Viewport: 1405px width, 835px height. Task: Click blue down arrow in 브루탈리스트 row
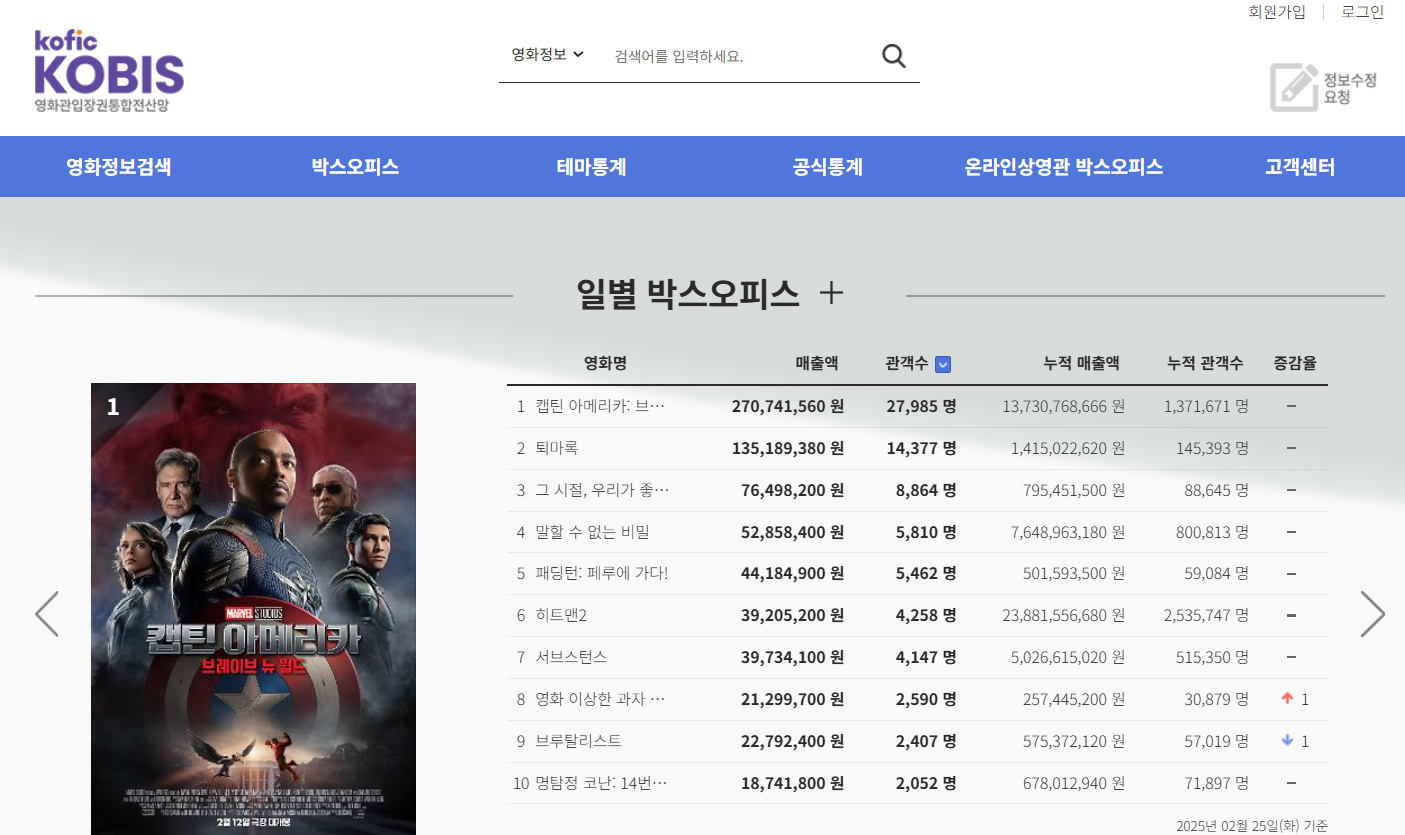[1287, 741]
